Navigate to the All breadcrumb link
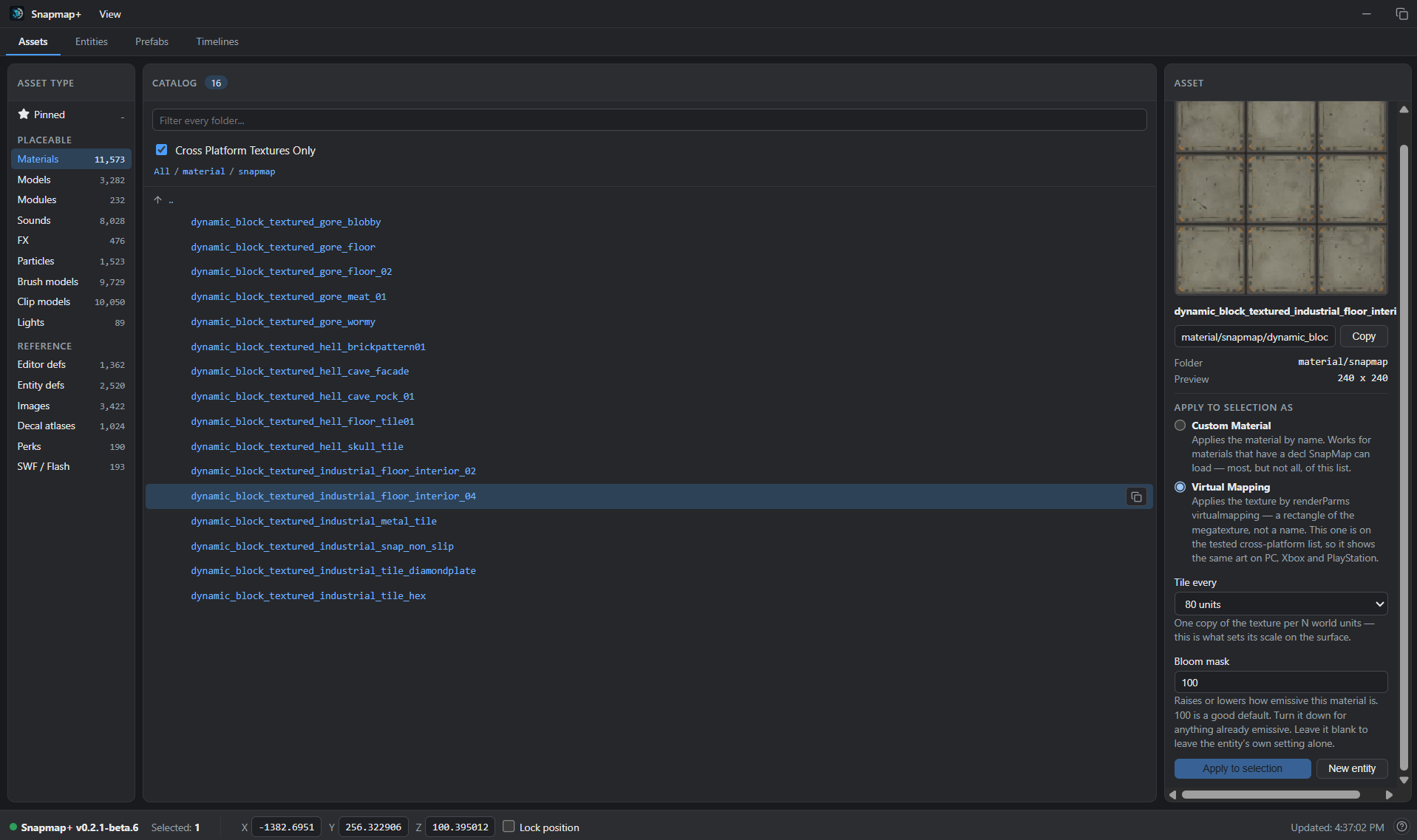 coord(162,171)
